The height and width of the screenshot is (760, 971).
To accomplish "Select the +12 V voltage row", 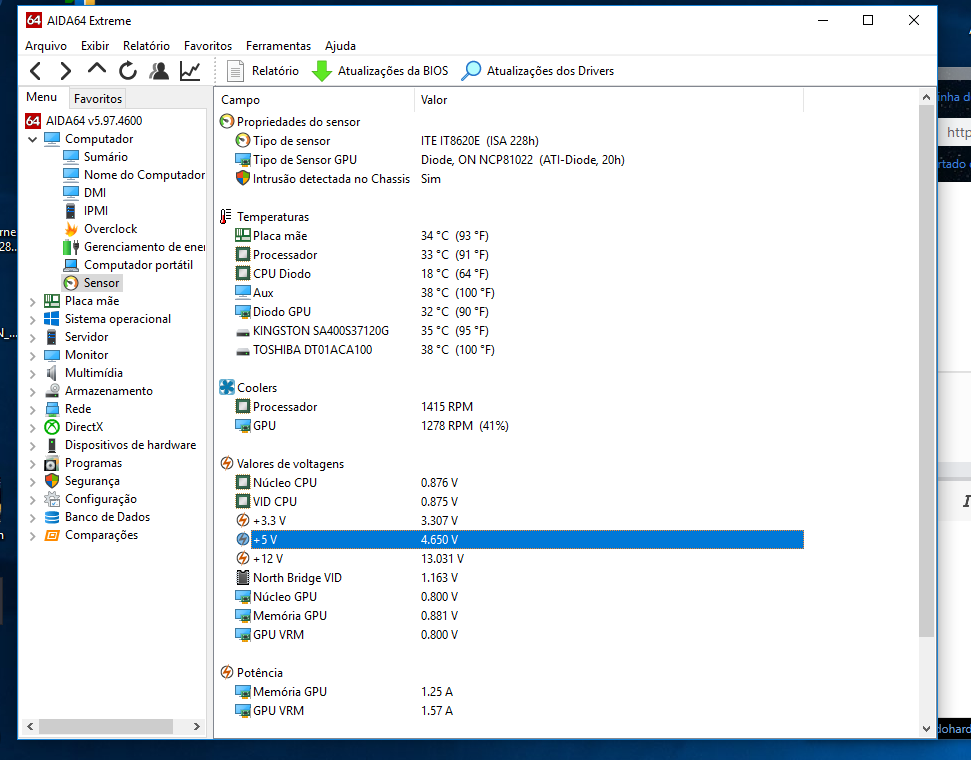I will [512, 559].
